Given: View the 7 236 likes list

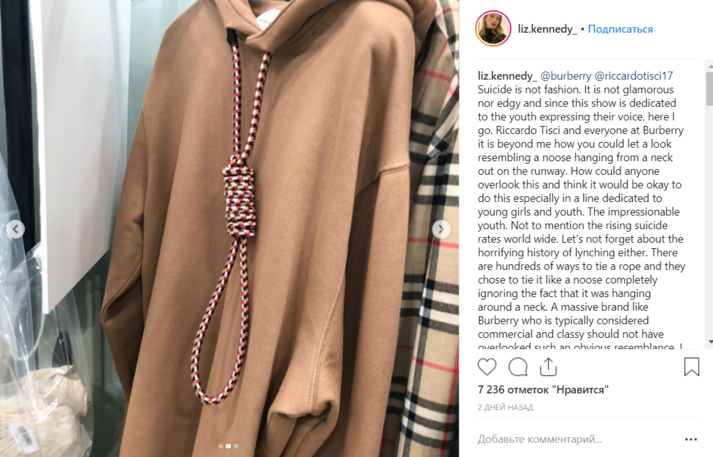Looking at the screenshot, I should pyautogui.click(x=543, y=390).
